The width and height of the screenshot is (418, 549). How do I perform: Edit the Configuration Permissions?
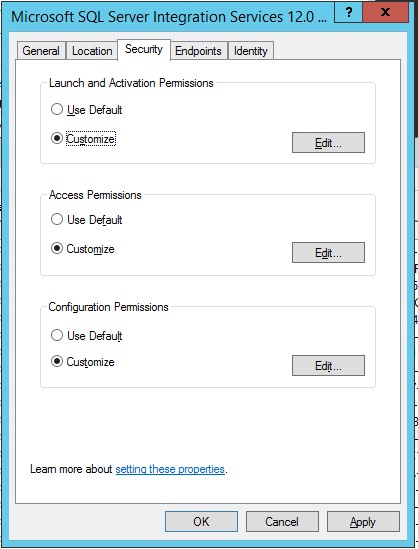[x=328, y=366]
